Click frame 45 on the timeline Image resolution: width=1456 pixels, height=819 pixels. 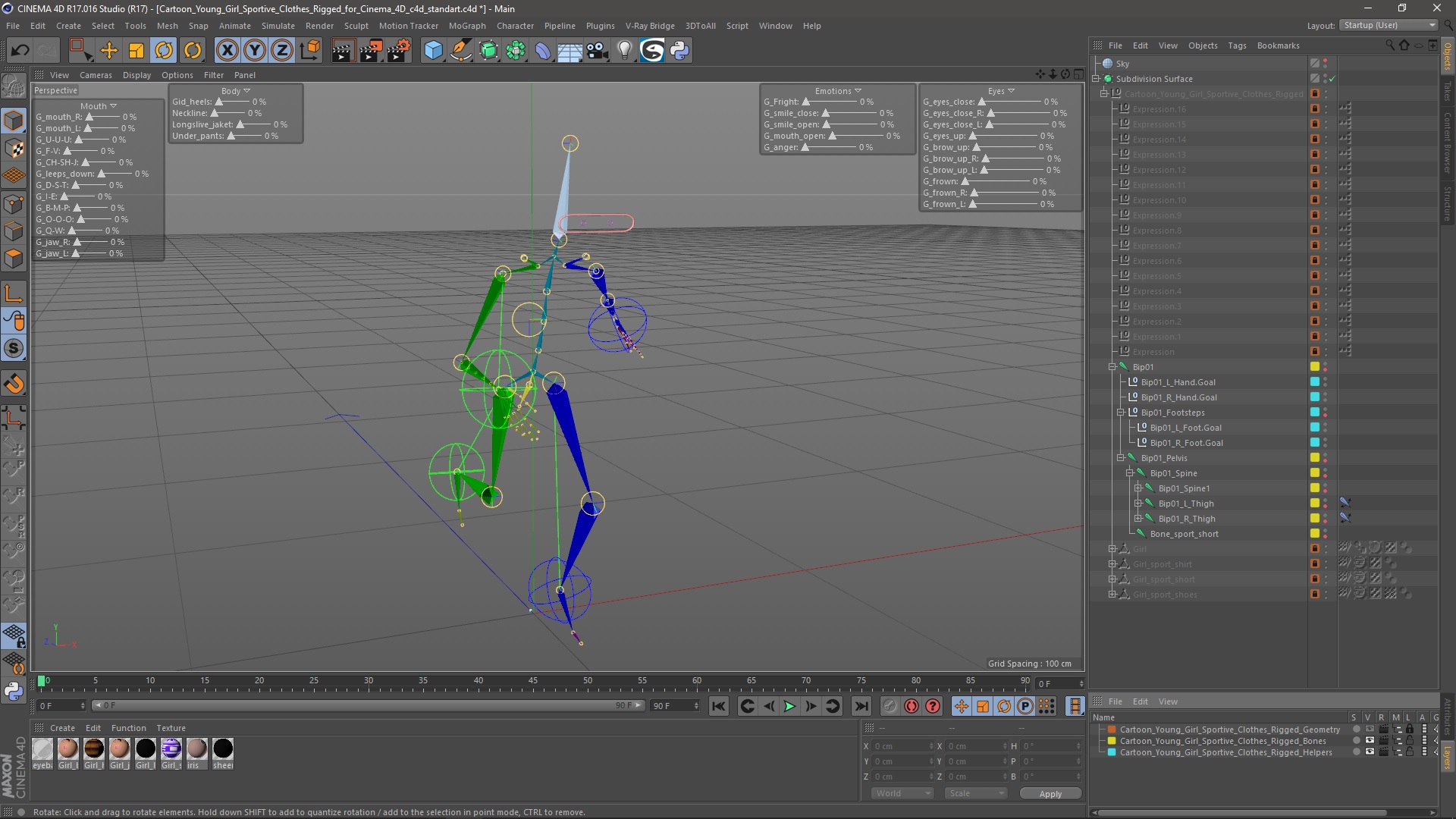point(533,681)
